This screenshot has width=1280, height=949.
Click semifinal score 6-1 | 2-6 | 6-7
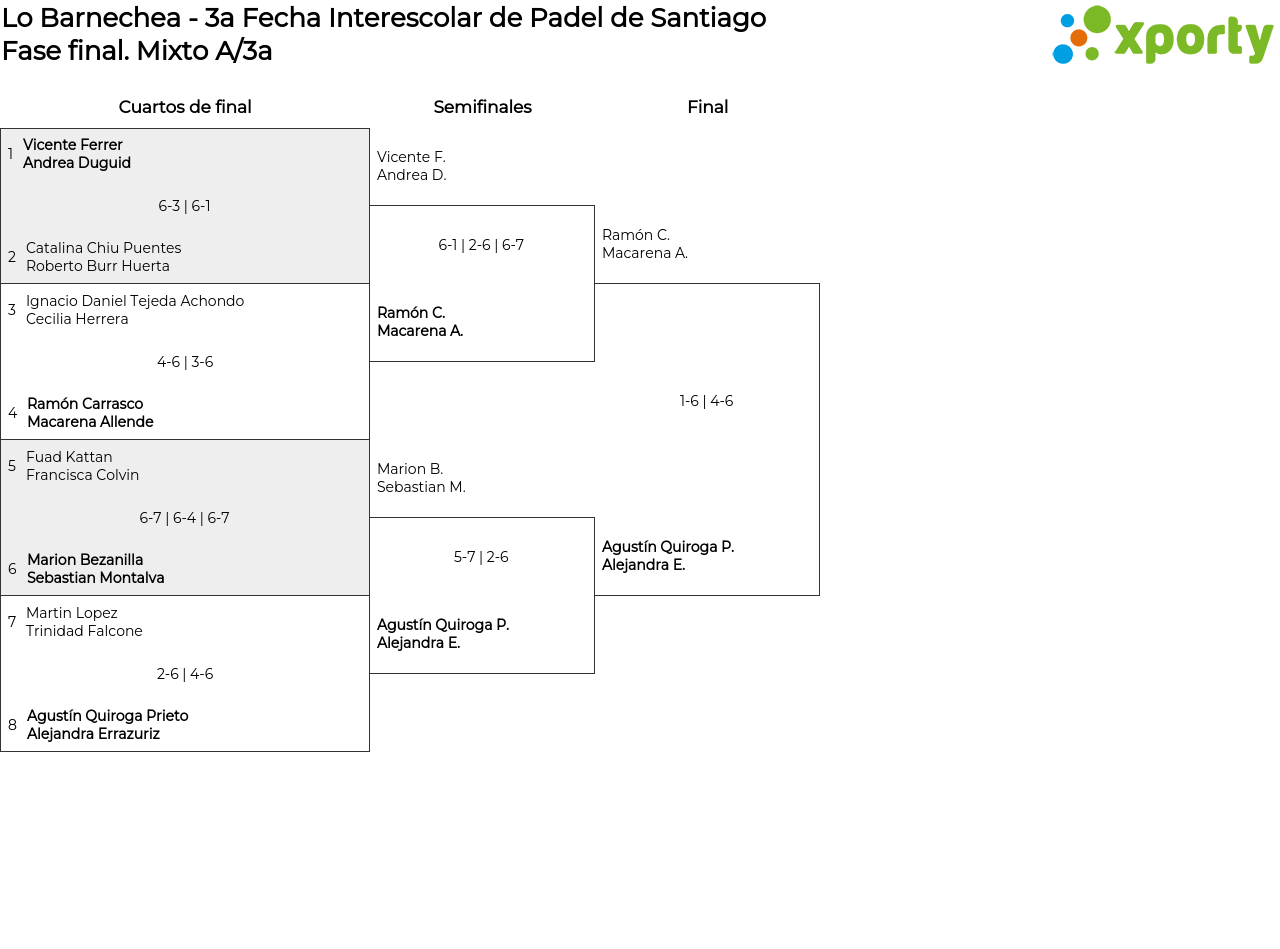pyautogui.click(x=481, y=245)
